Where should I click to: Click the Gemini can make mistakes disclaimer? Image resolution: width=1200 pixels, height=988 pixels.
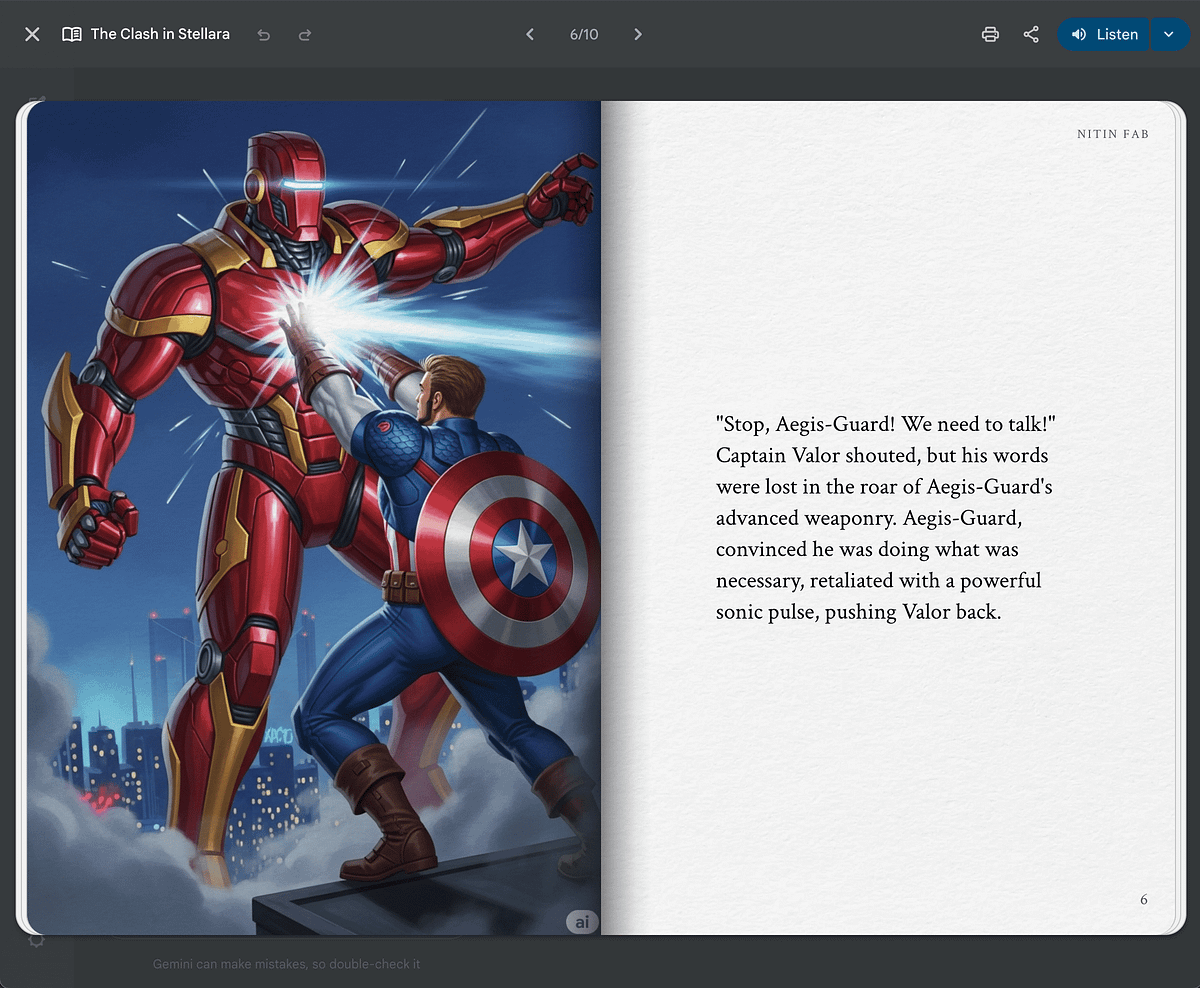[x=288, y=964]
